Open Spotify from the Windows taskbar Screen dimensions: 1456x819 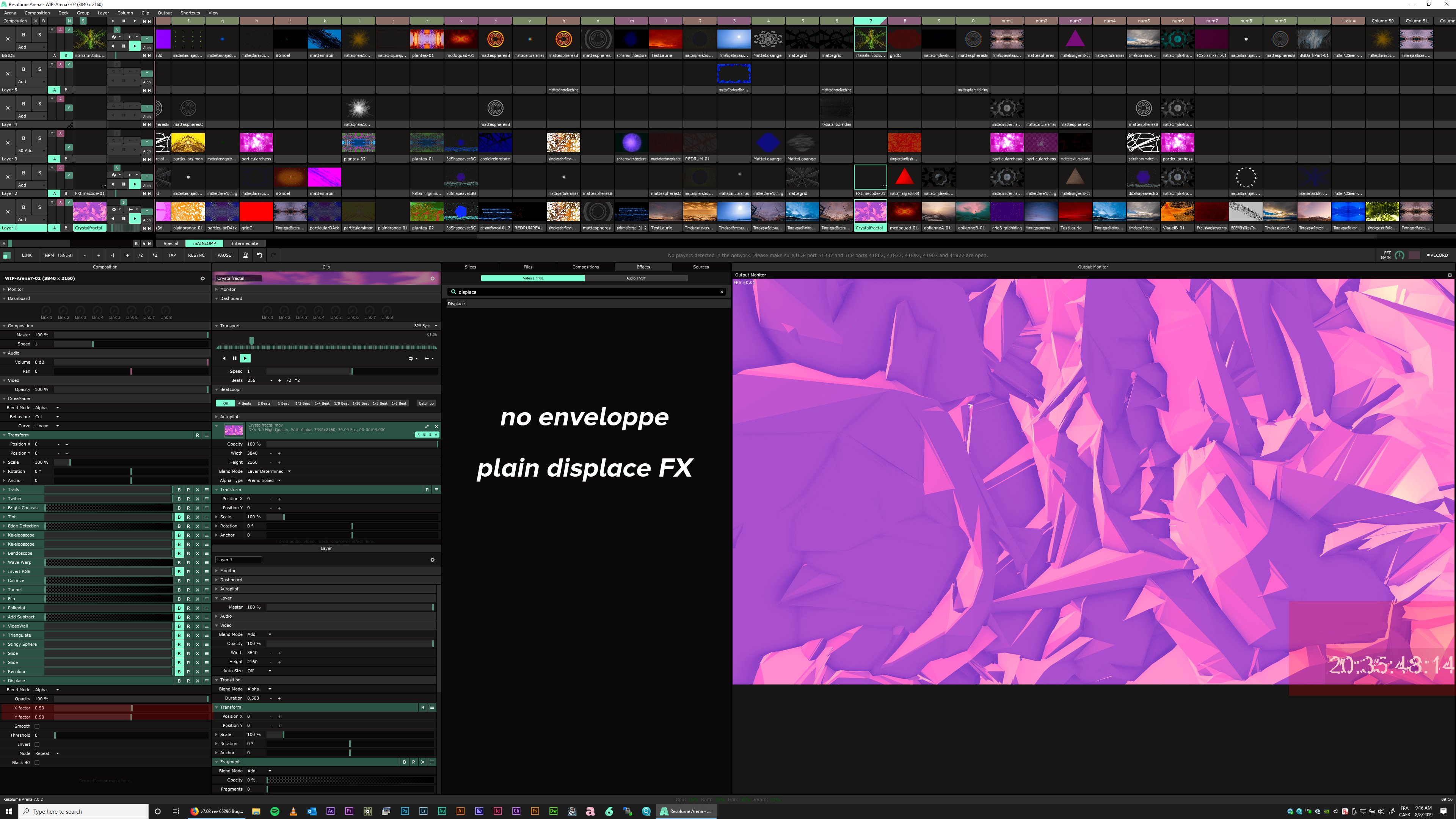pyautogui.click(x=275, y=811)
